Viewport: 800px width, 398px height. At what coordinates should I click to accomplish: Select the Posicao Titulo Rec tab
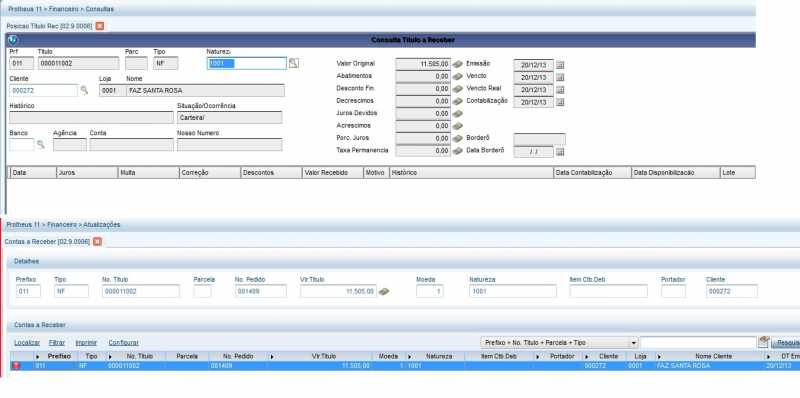pos(49,26)
